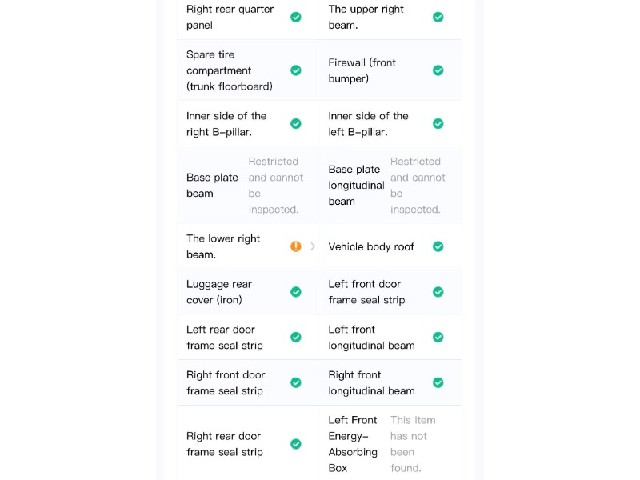Click green check beside Spare tire compartment
Screen dimensions: 640x480
(296, 70)
